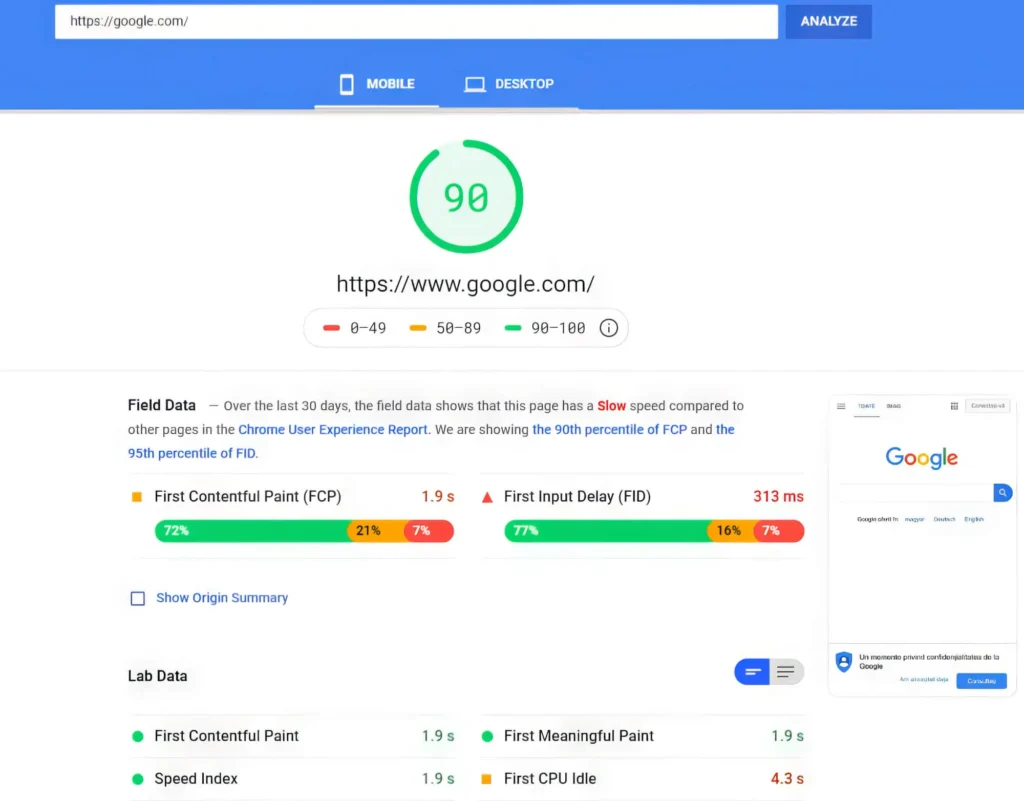Click the First Meaningful Paint 1.9 s value
Screen dimensions: 1024x801
(787, 736)
